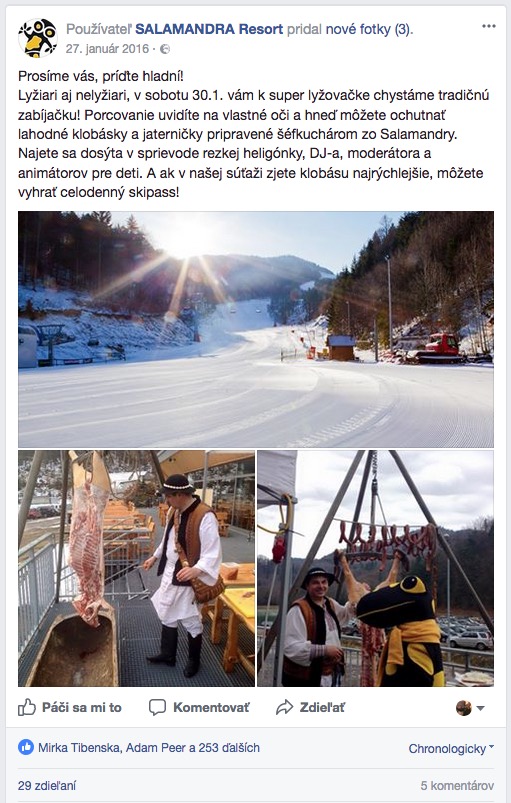Open the SALAMANDRA Resort profile picture
511x803 pixels.
click(x=37, y=38)
